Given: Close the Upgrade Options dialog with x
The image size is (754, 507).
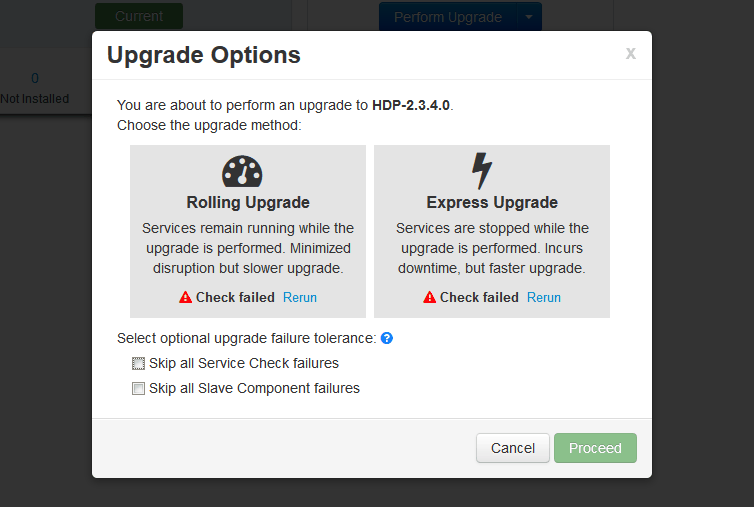Looking at the screenshot, I should [x=630, y=53].
